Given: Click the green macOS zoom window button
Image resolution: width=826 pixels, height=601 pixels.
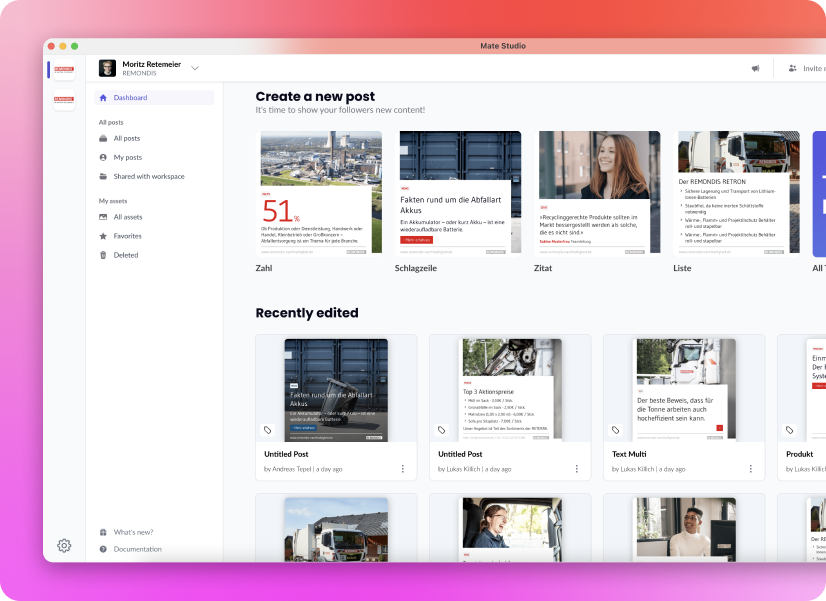Looking at the screenshot, I should (x=75, y=46).
